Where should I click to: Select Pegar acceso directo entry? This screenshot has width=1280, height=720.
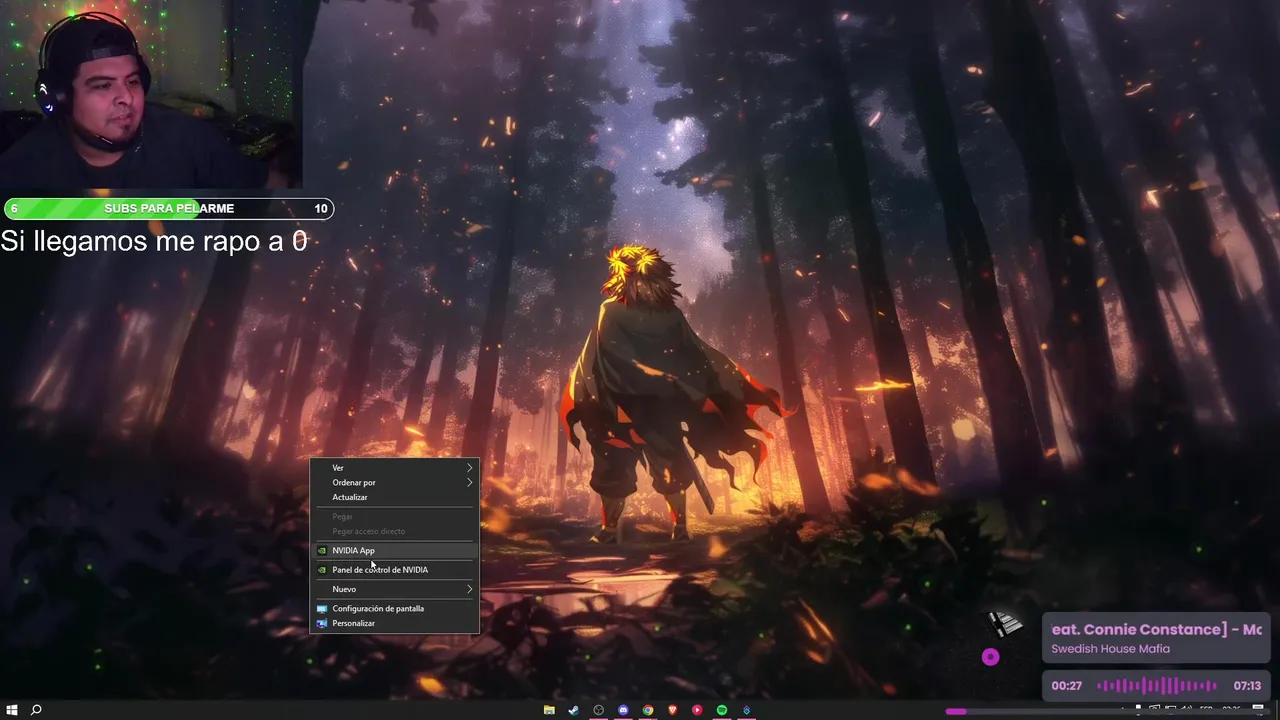coord(394,531)
